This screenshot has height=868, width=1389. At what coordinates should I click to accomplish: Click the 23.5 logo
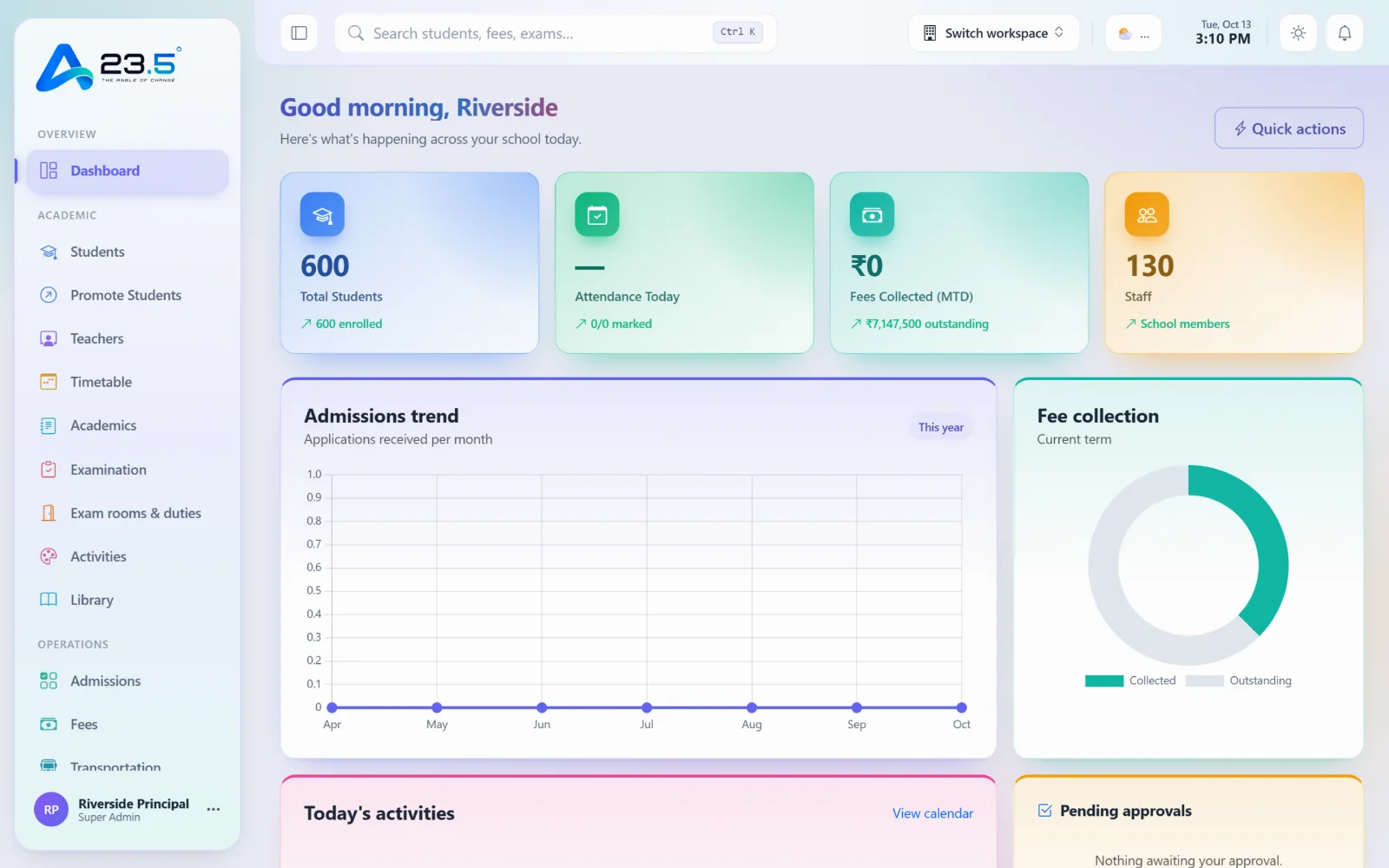point(108,67)
